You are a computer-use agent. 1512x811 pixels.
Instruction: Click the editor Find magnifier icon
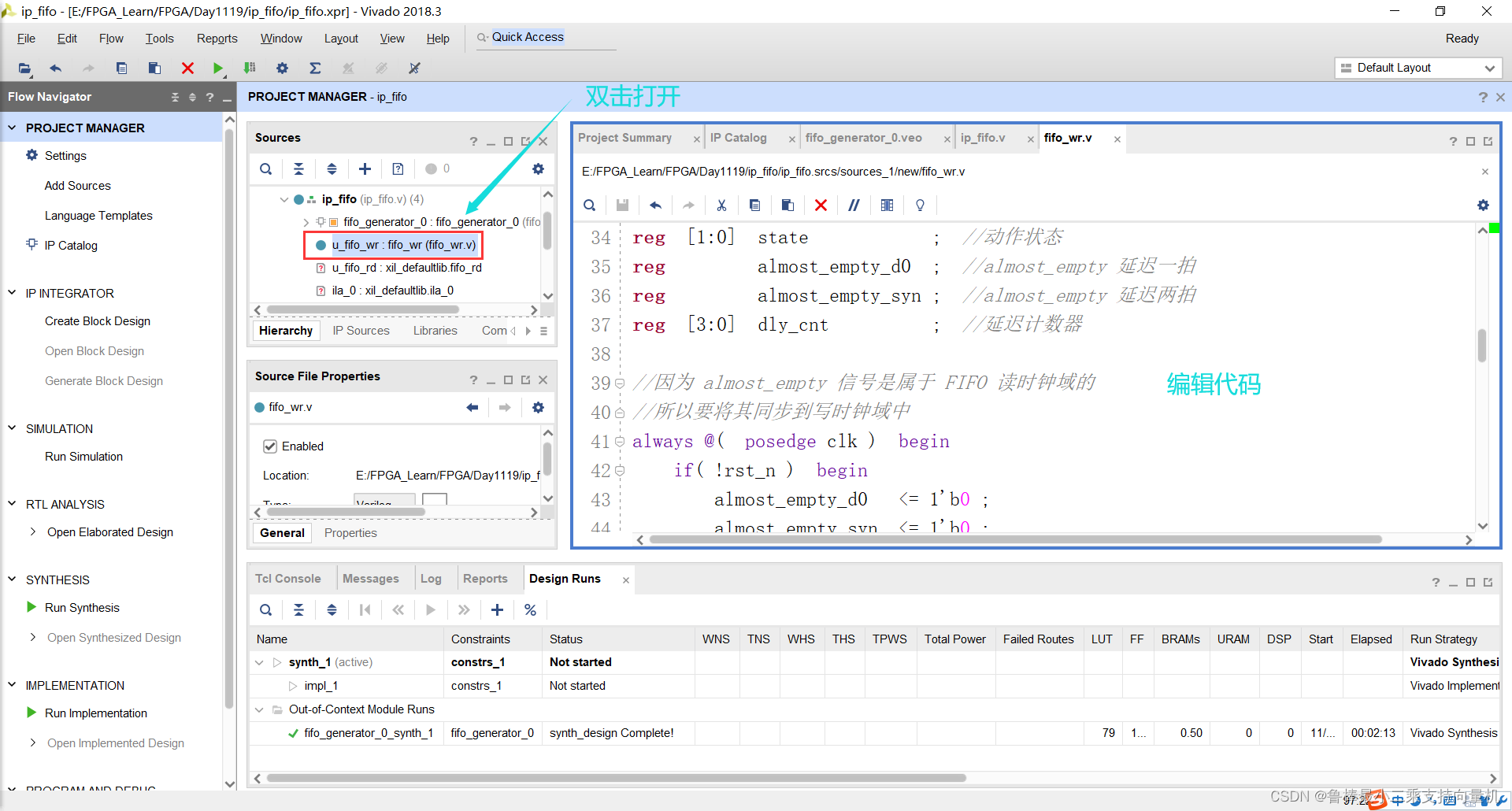589,206
